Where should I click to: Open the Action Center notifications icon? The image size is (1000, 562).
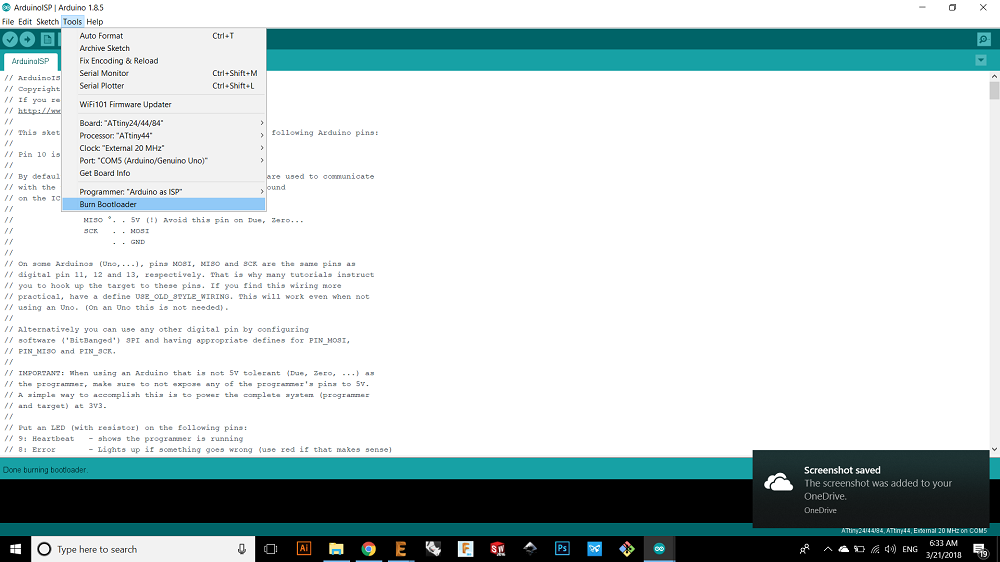pyautogui.click(x=981, y=549)
